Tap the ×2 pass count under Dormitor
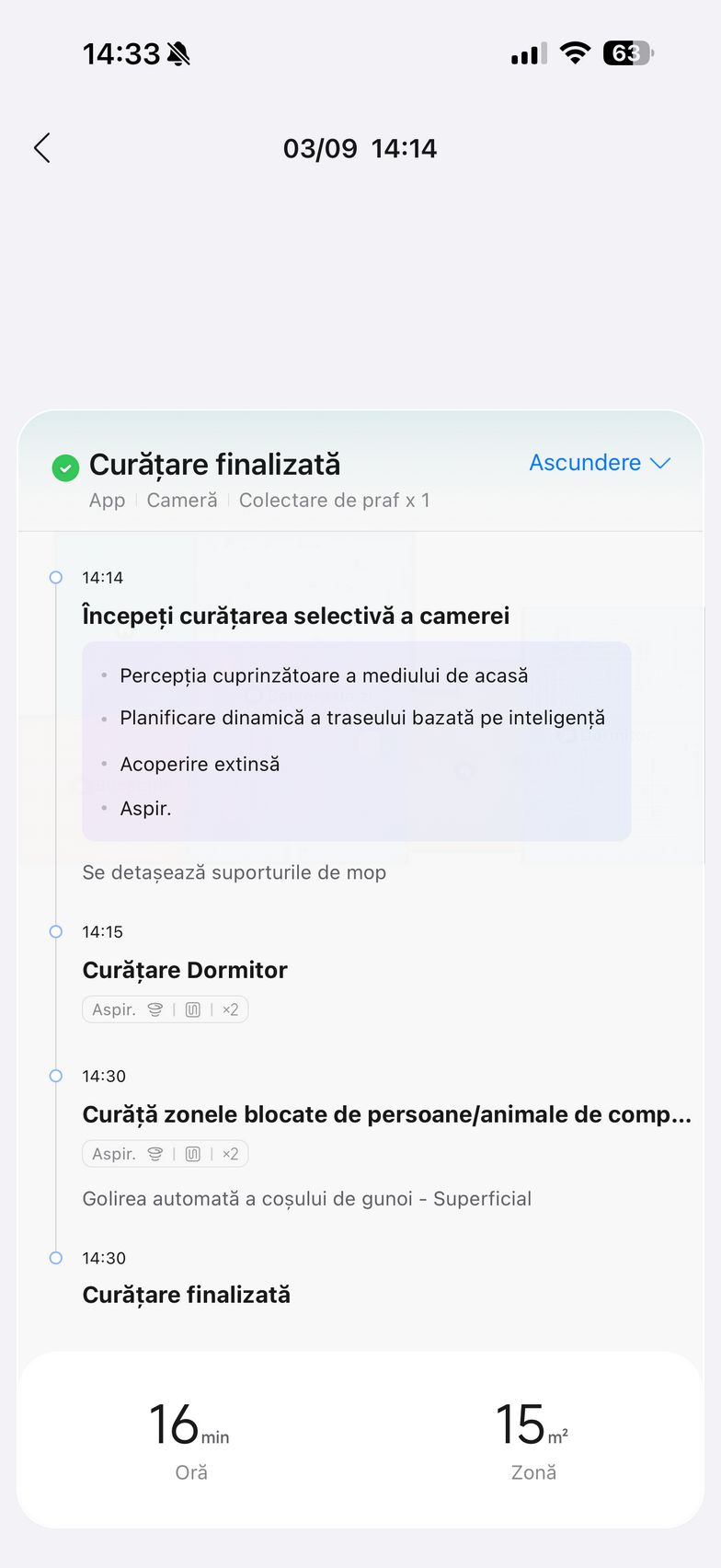The width and height of the screenshot is (721, 1568). point(230,1009)
